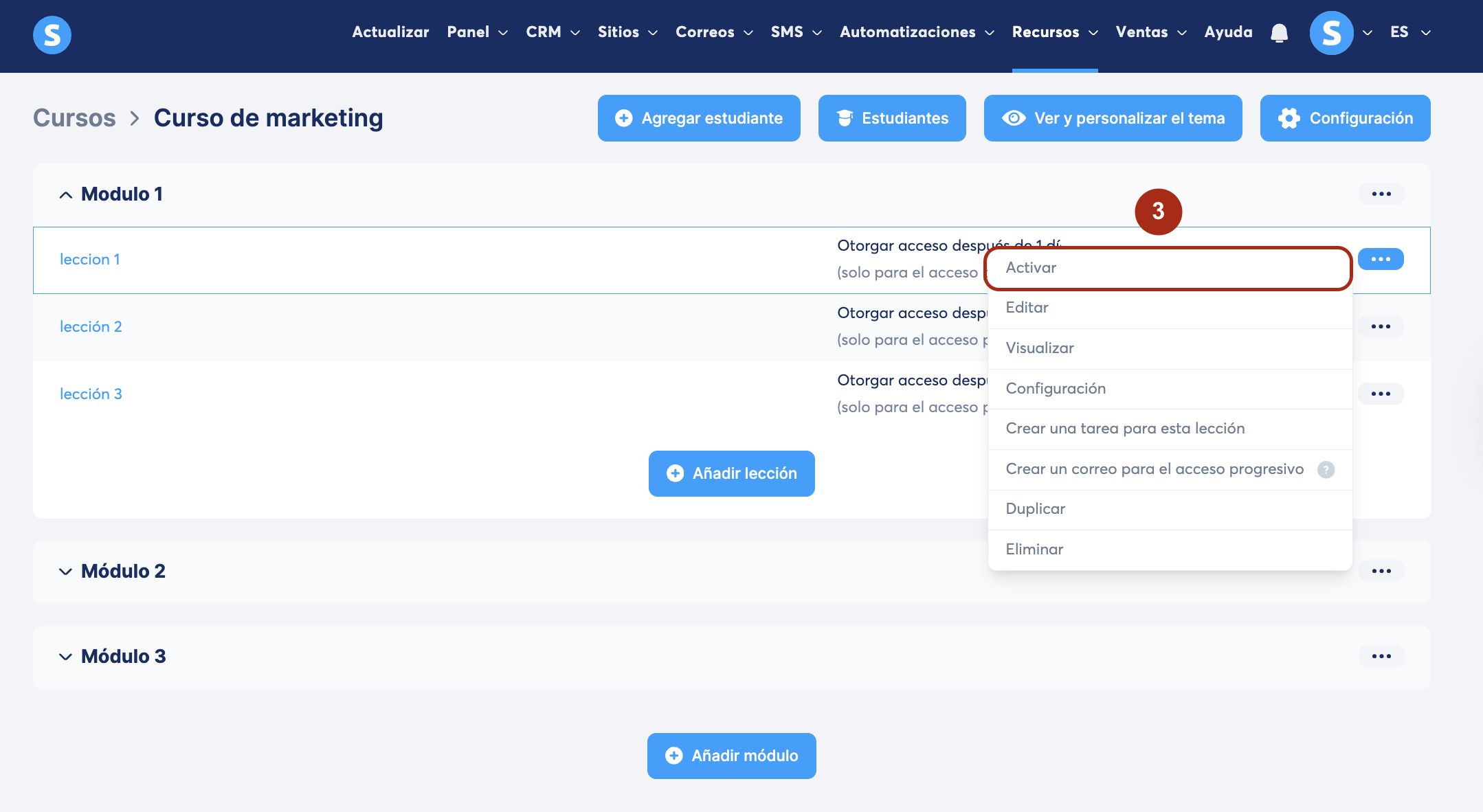1483x812 pixels.
Task: Collapse the Modulo 1 section
Action: (65, 195)
